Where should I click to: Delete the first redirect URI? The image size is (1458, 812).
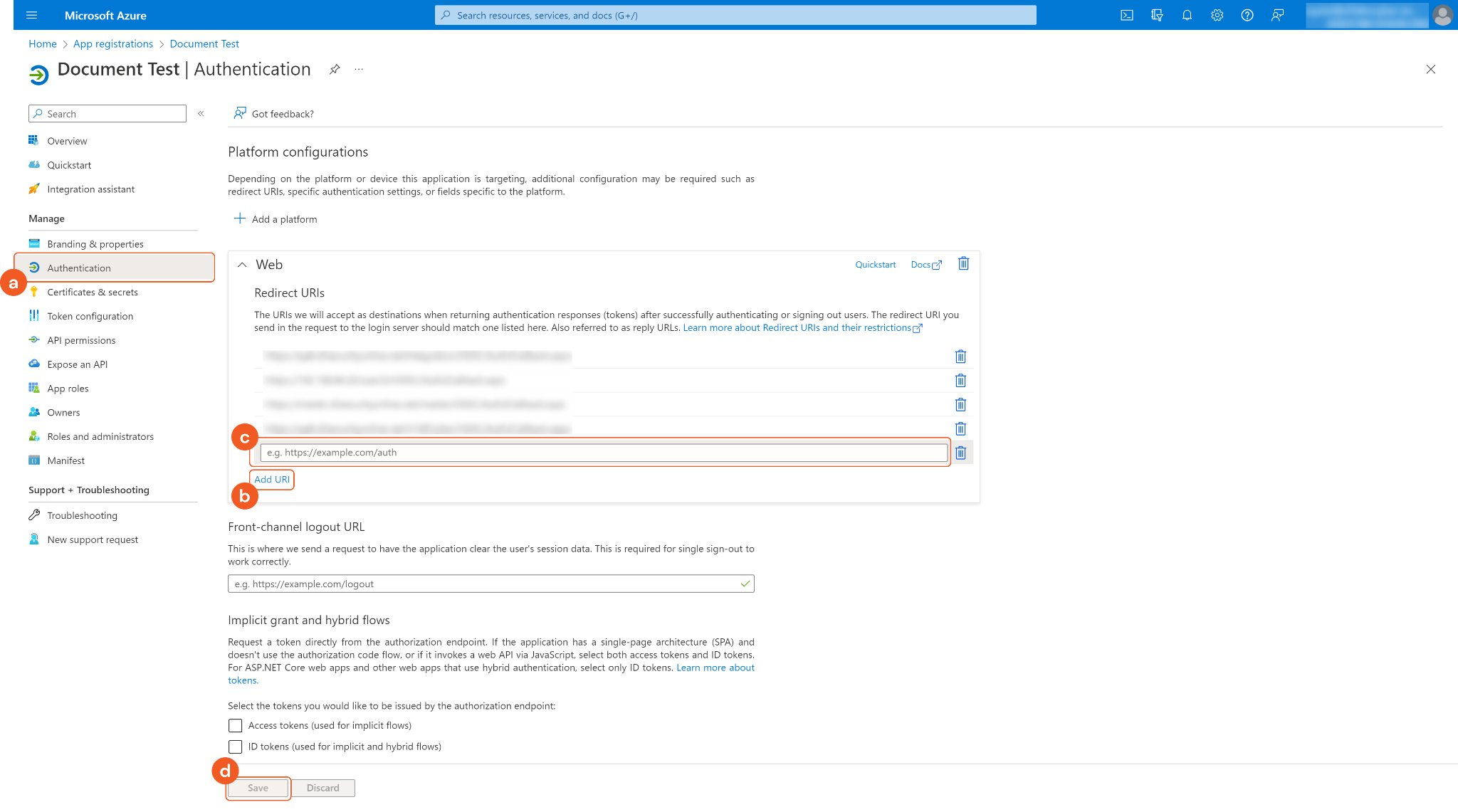960,356
